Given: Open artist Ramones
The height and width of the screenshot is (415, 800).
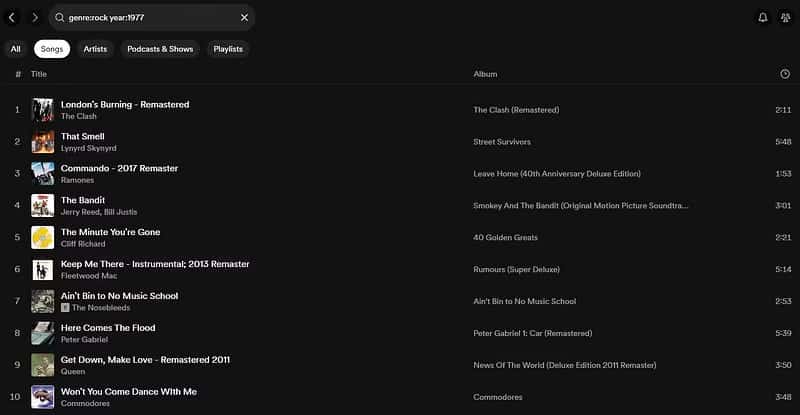Looking at the screenshot, I should click(78, 180).
